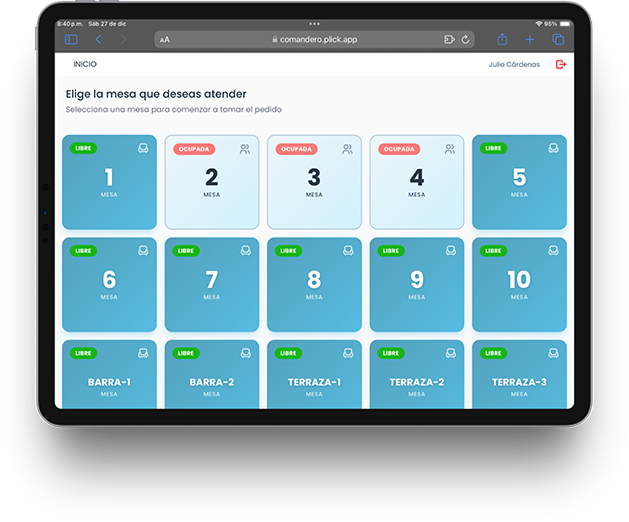Click the seat icon on TERRAZA-1
Image resolution: width=629 pixels, height=522 pixels.
point(348,353)
